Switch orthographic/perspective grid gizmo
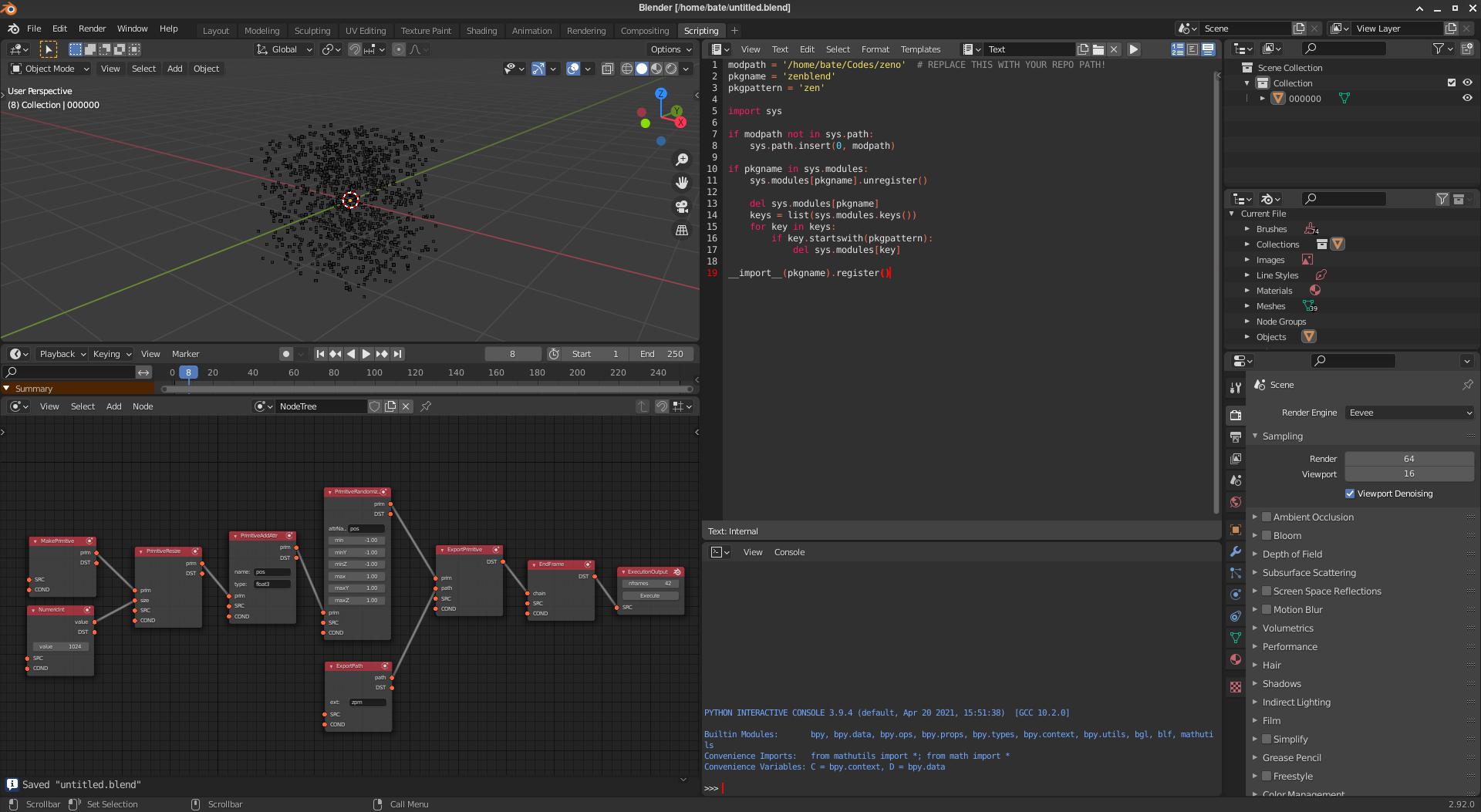1481x812 pixels. click(682, 230)
